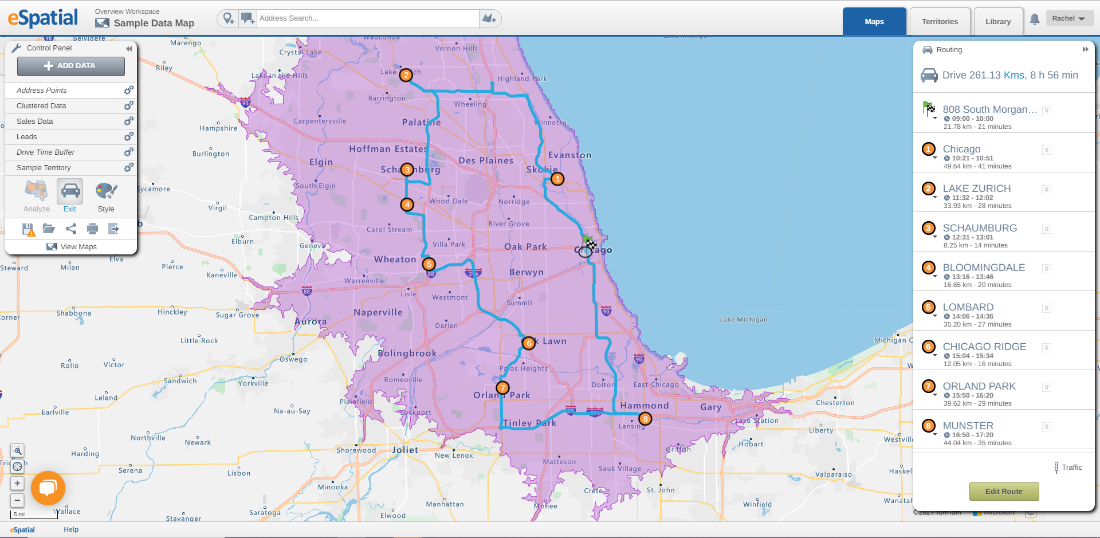Image resolution: width=1100 pixels, height=538 pixels.
Task: Click route stop marker 7 at Orland Park
Action: pos(502,387)
